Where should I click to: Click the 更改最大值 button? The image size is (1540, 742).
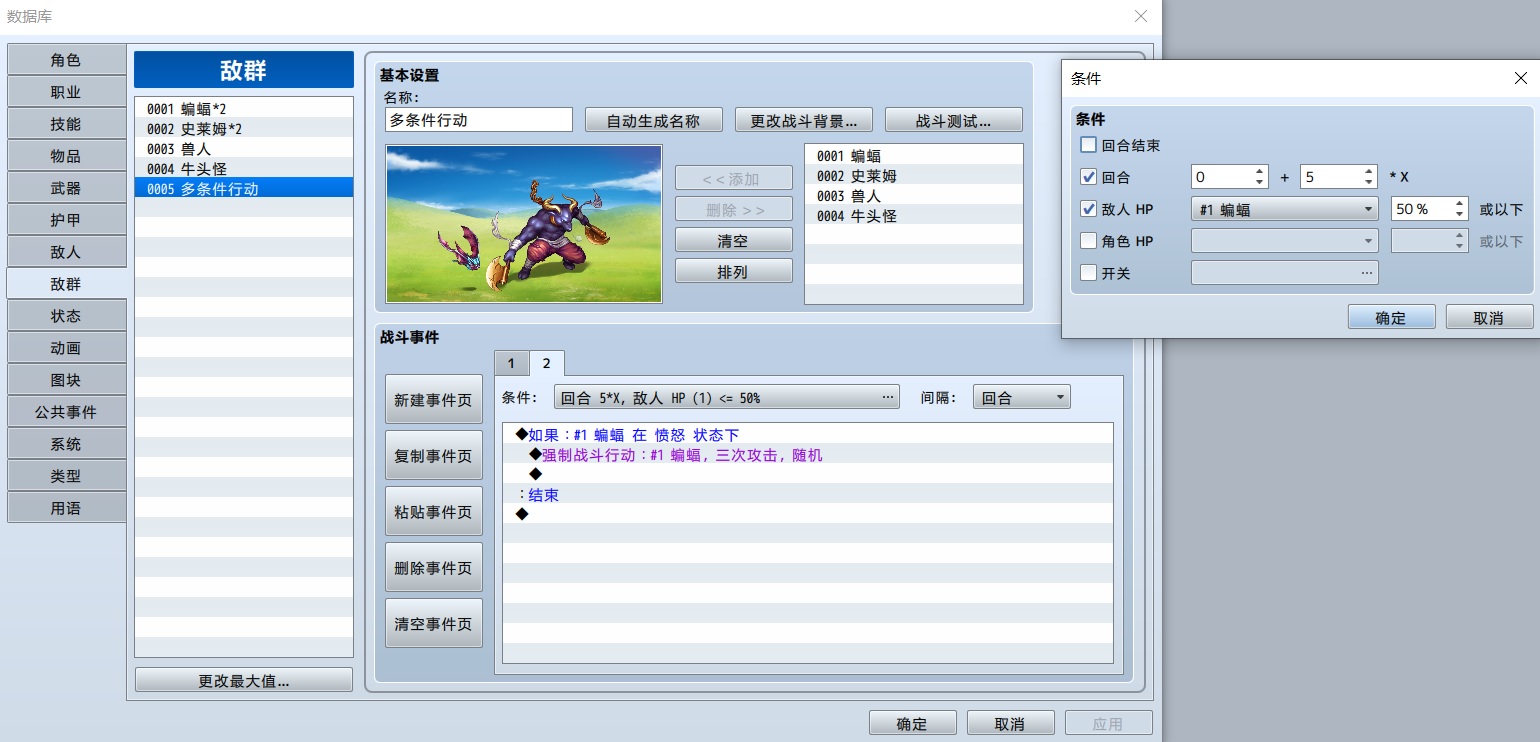244,680
